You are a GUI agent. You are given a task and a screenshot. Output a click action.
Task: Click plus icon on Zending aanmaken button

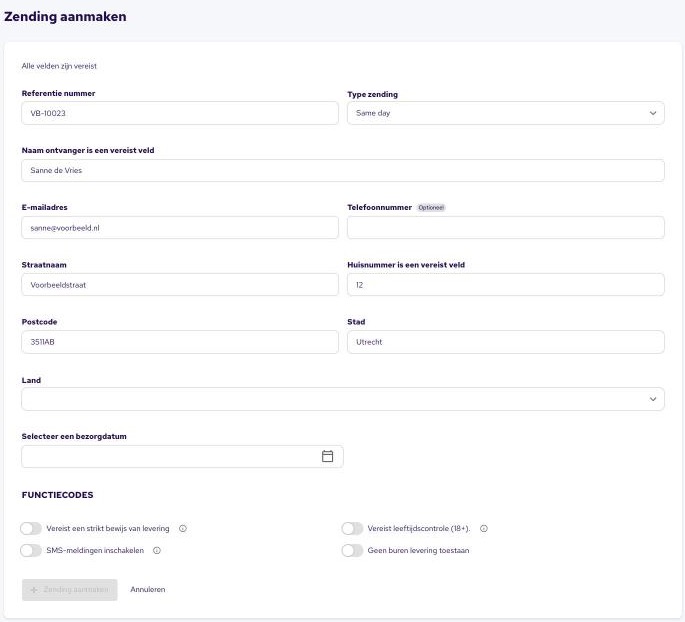[x=34, y=590]
